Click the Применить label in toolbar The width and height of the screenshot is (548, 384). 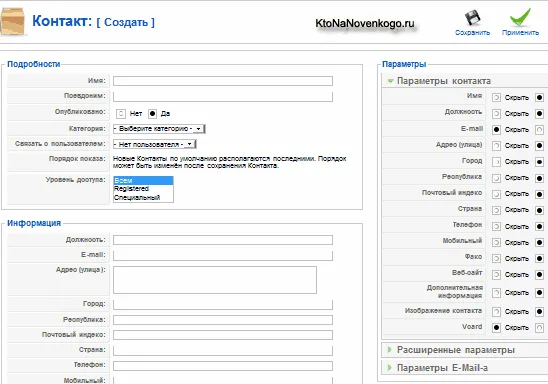point(520,32)
